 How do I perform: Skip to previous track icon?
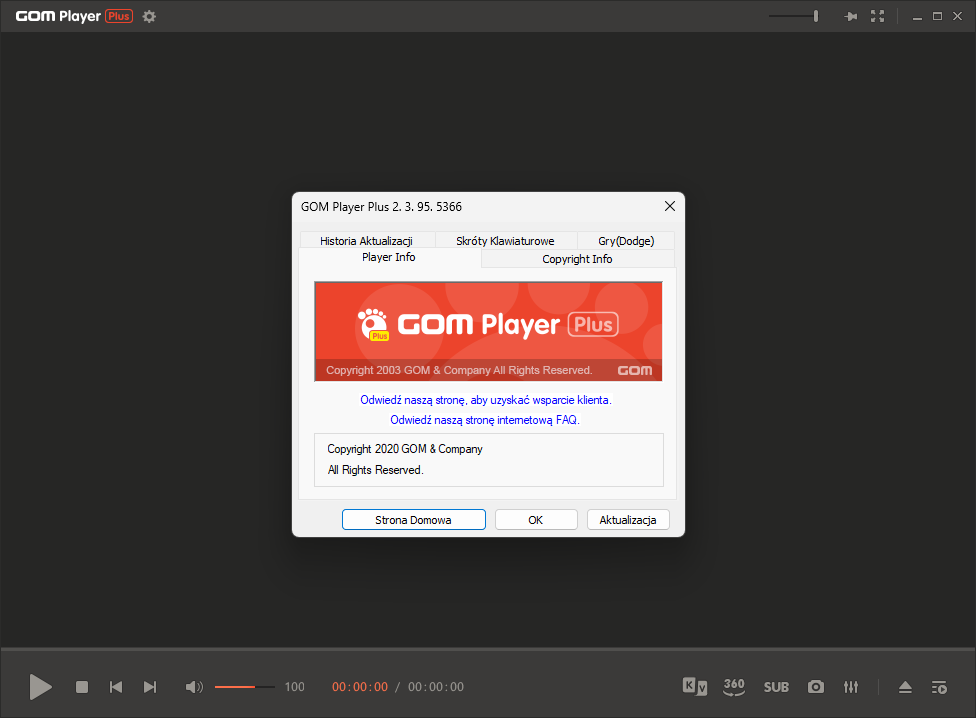(x=116, y=687)
